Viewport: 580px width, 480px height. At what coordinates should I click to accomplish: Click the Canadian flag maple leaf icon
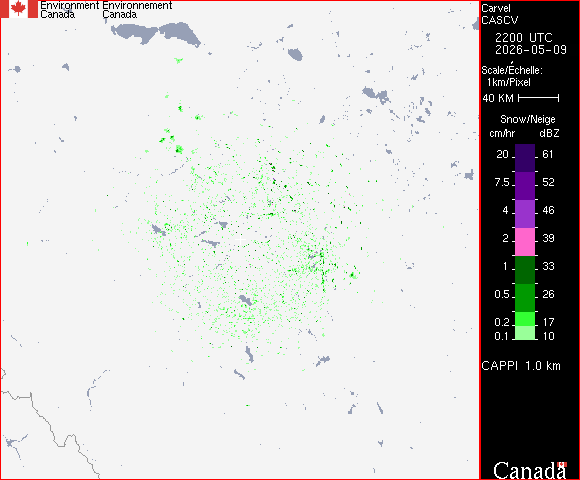click(x=18, y=9)
